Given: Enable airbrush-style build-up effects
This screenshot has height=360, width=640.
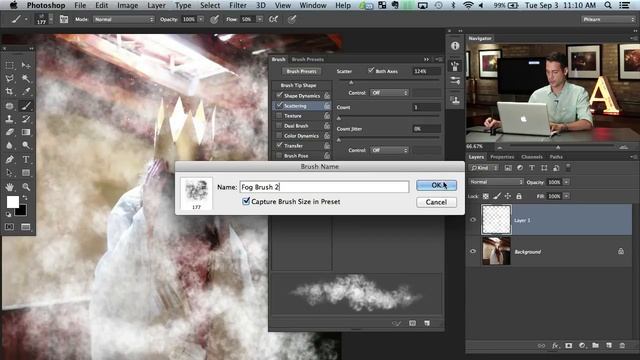Looking at the screenshot, I should [273, 19].
